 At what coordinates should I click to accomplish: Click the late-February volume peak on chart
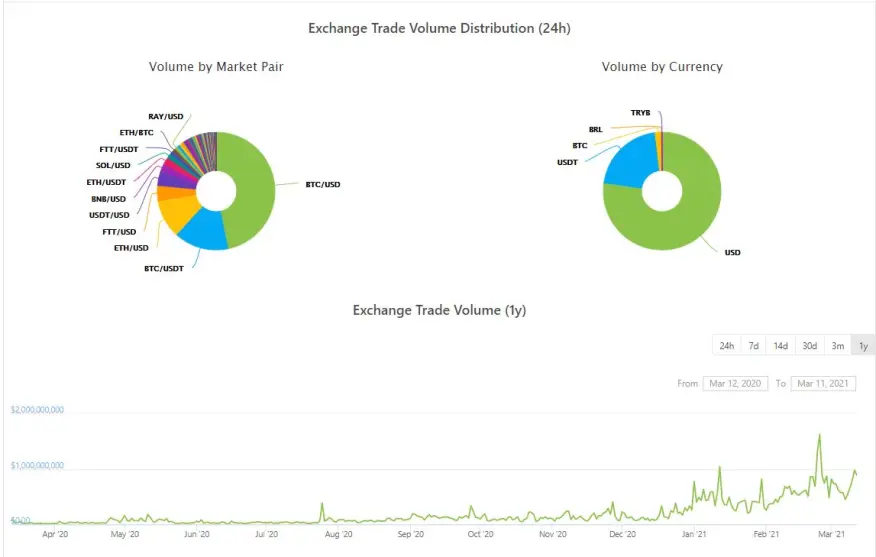(x=820, y=435)
